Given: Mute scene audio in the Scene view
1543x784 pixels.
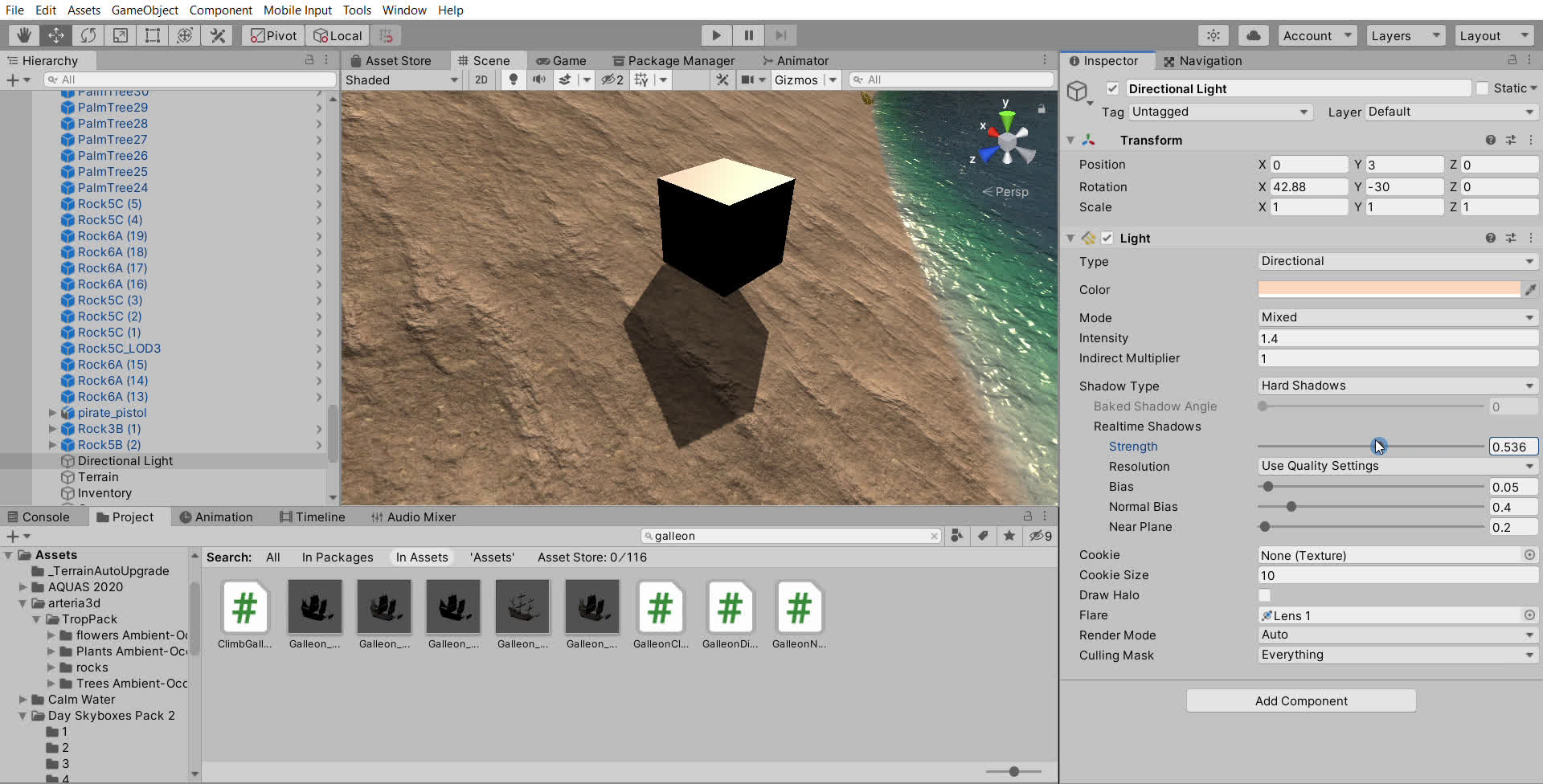Looking at the screenshot, I should (x=539, y=80).
